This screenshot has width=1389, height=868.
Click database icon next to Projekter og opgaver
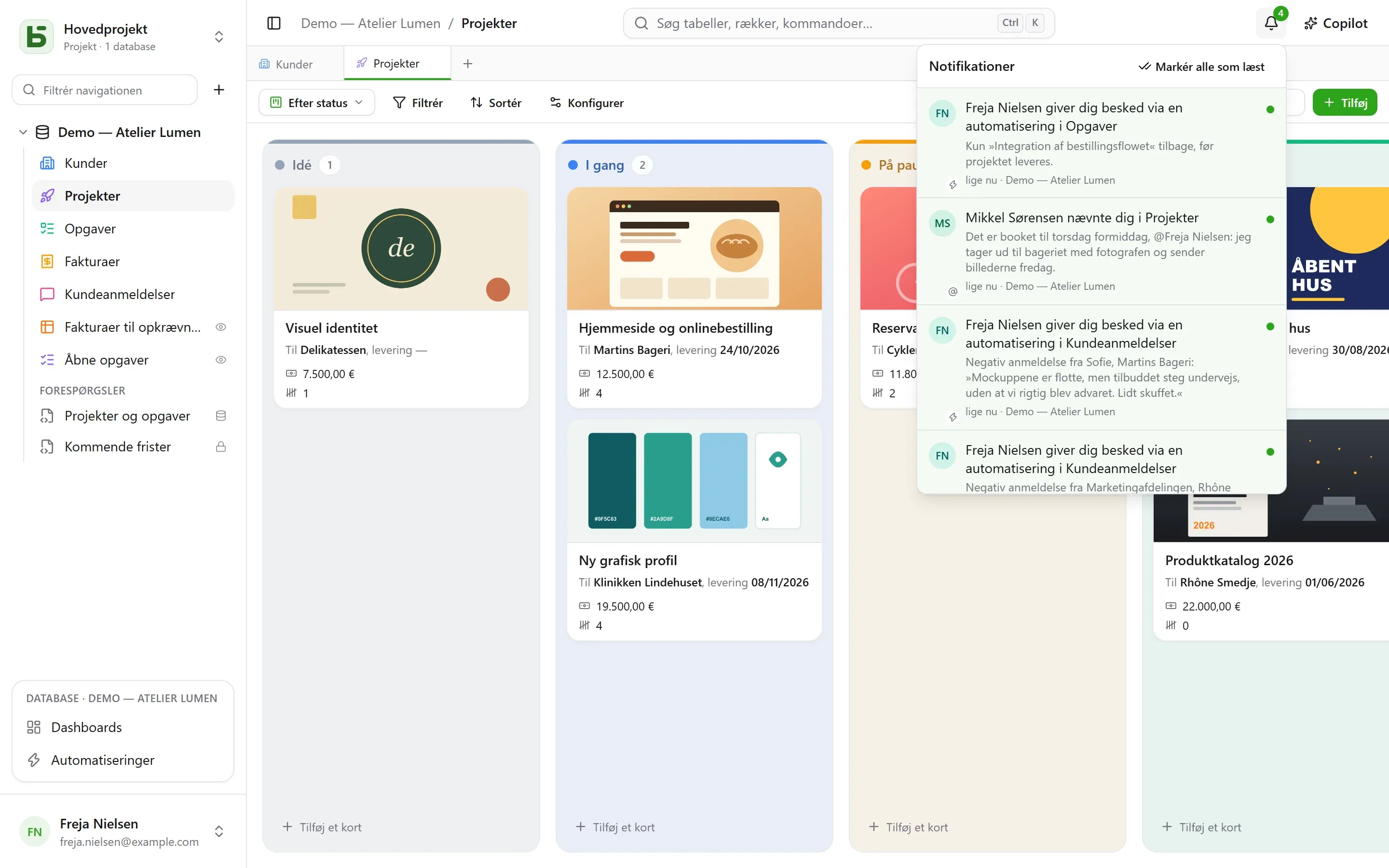220,416
